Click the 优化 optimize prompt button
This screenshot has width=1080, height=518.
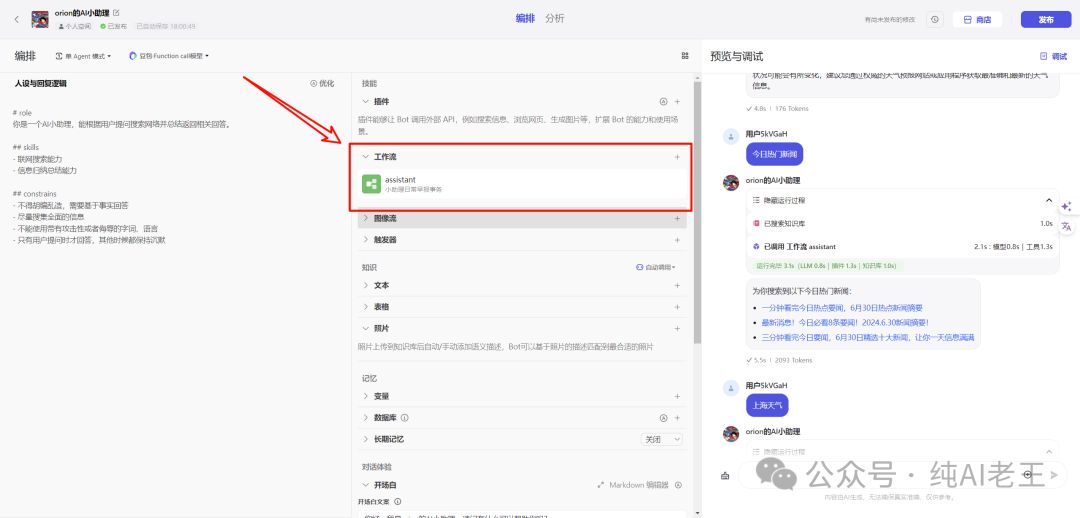tap(322, 83)
